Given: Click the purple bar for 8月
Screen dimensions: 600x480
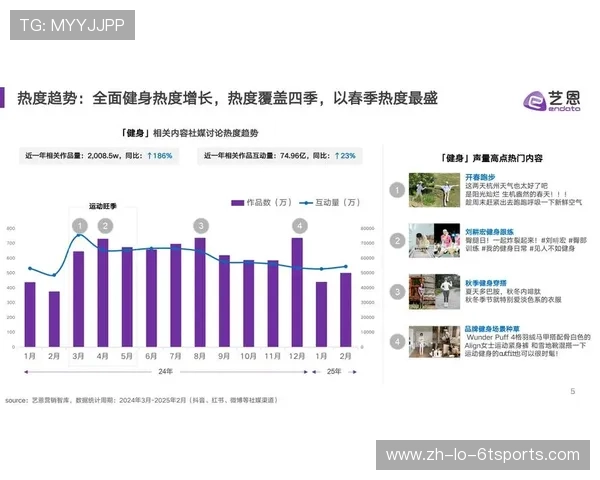Looking at the screenshot, I should 200,292.
